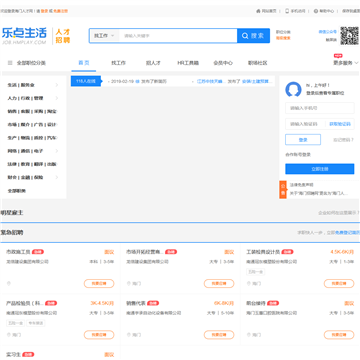Focus the keyword search input box
The width and height of the screenshot is (360, 360).
pyautogui.click(x=178, y=36)
